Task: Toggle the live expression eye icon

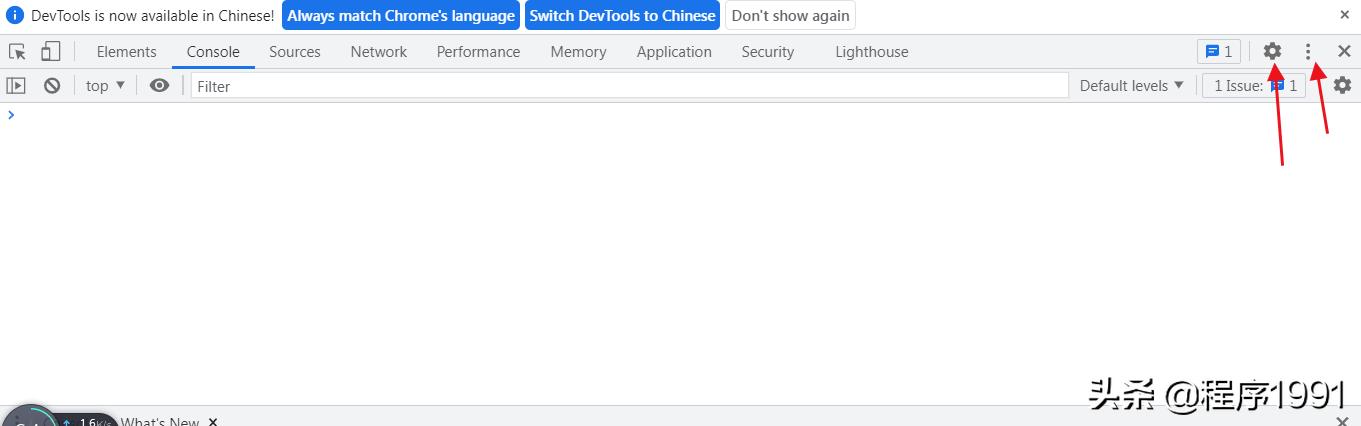Action: 159,86
